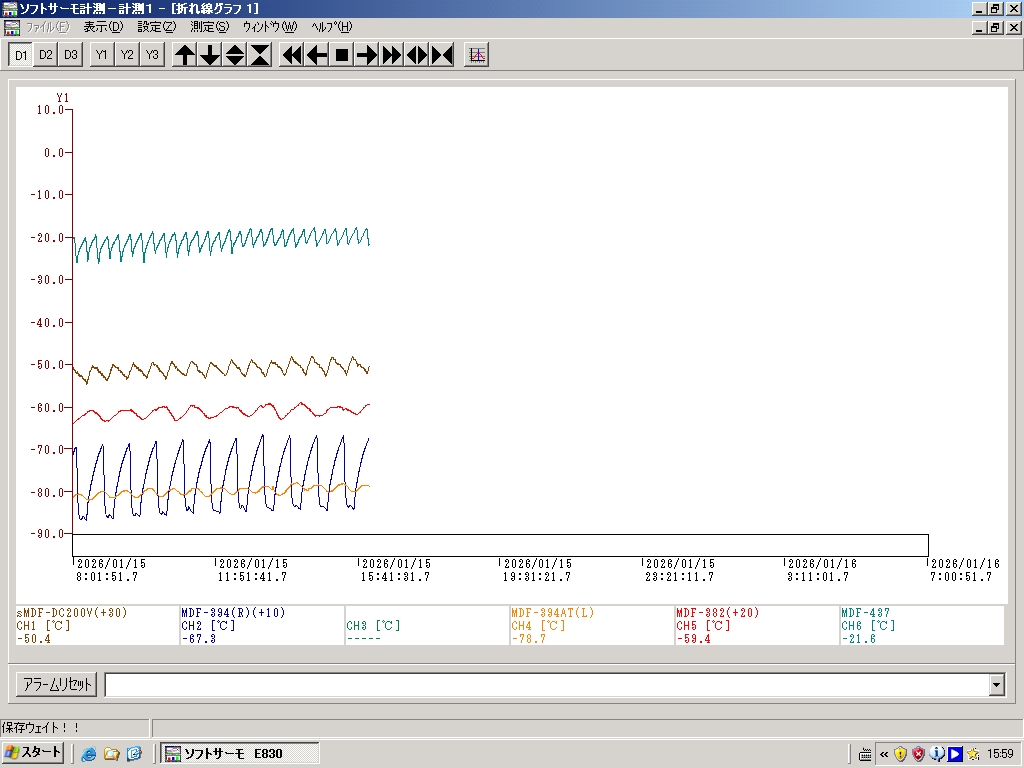Click the vertical compress arrows icon
This screenshot has height=768, width=1024.
(x=260, y=55)
